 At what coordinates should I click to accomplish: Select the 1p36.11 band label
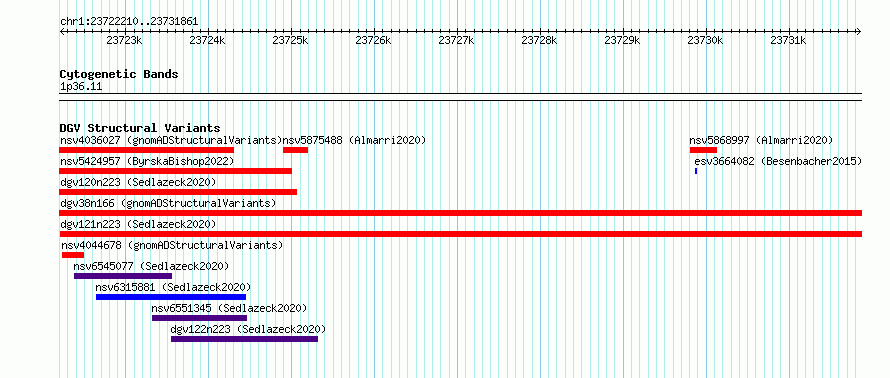coord(81,87)
